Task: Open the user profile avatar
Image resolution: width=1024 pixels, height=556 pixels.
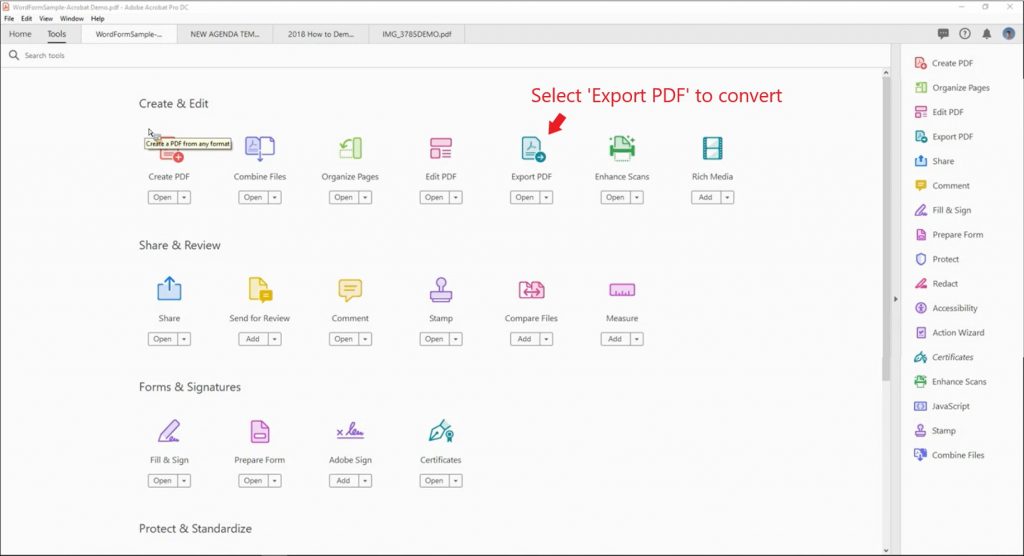Action: (1009, 33)
